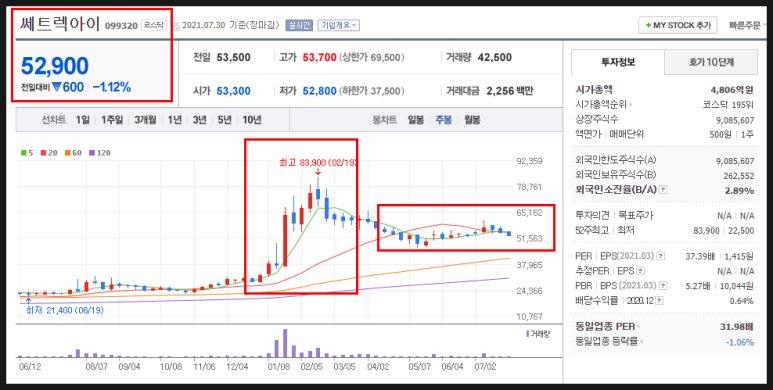Click the 37.39배 PER value

click(700, 256)
